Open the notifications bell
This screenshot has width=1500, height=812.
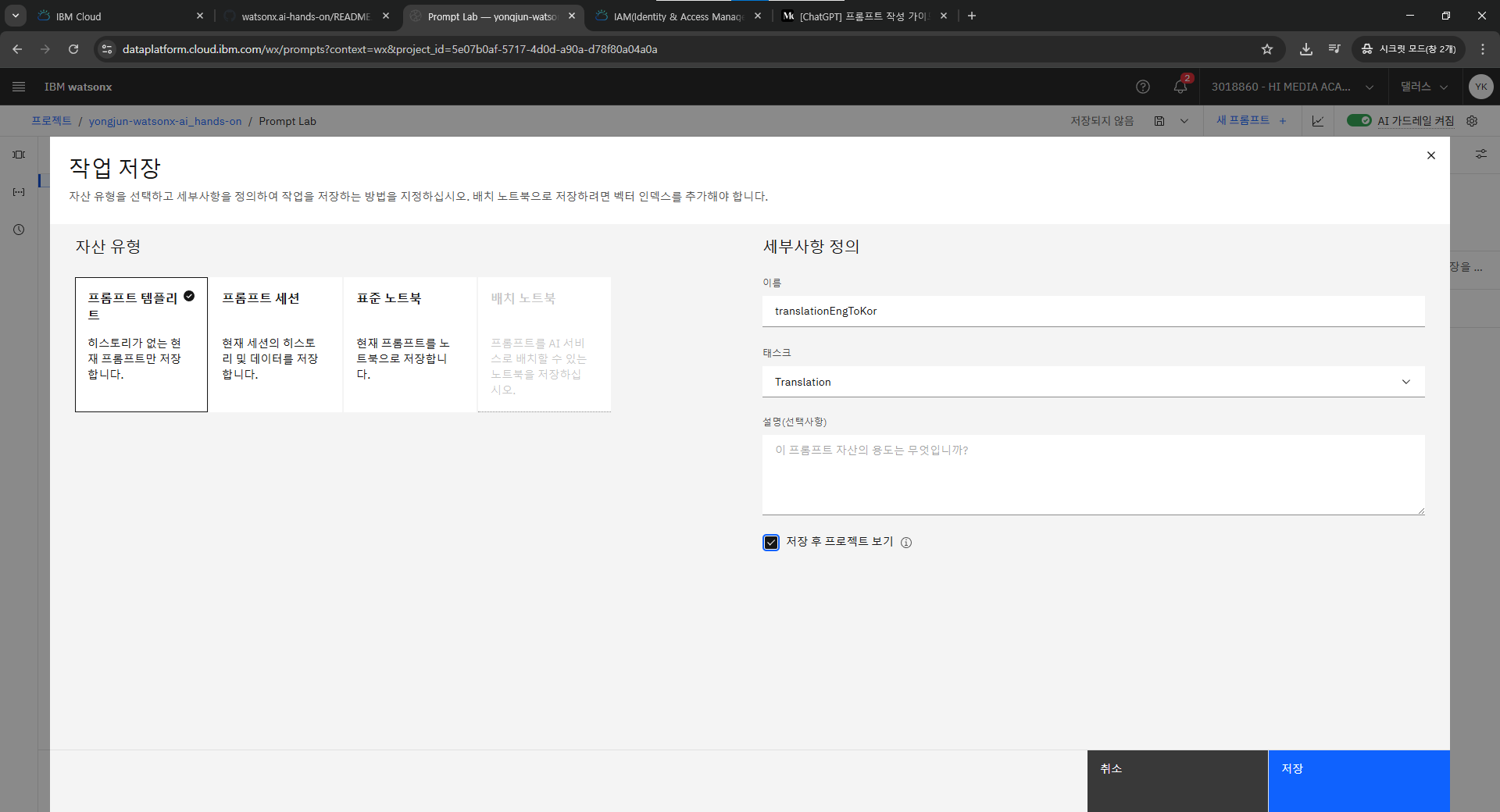tap(1180, 86)
